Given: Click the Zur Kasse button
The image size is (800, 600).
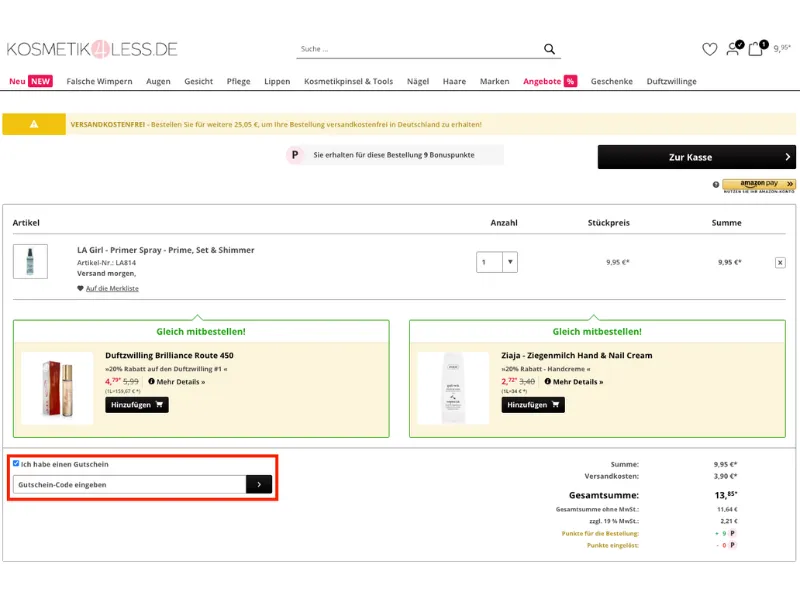Looking at the screenshot, I should coord(695,157).
